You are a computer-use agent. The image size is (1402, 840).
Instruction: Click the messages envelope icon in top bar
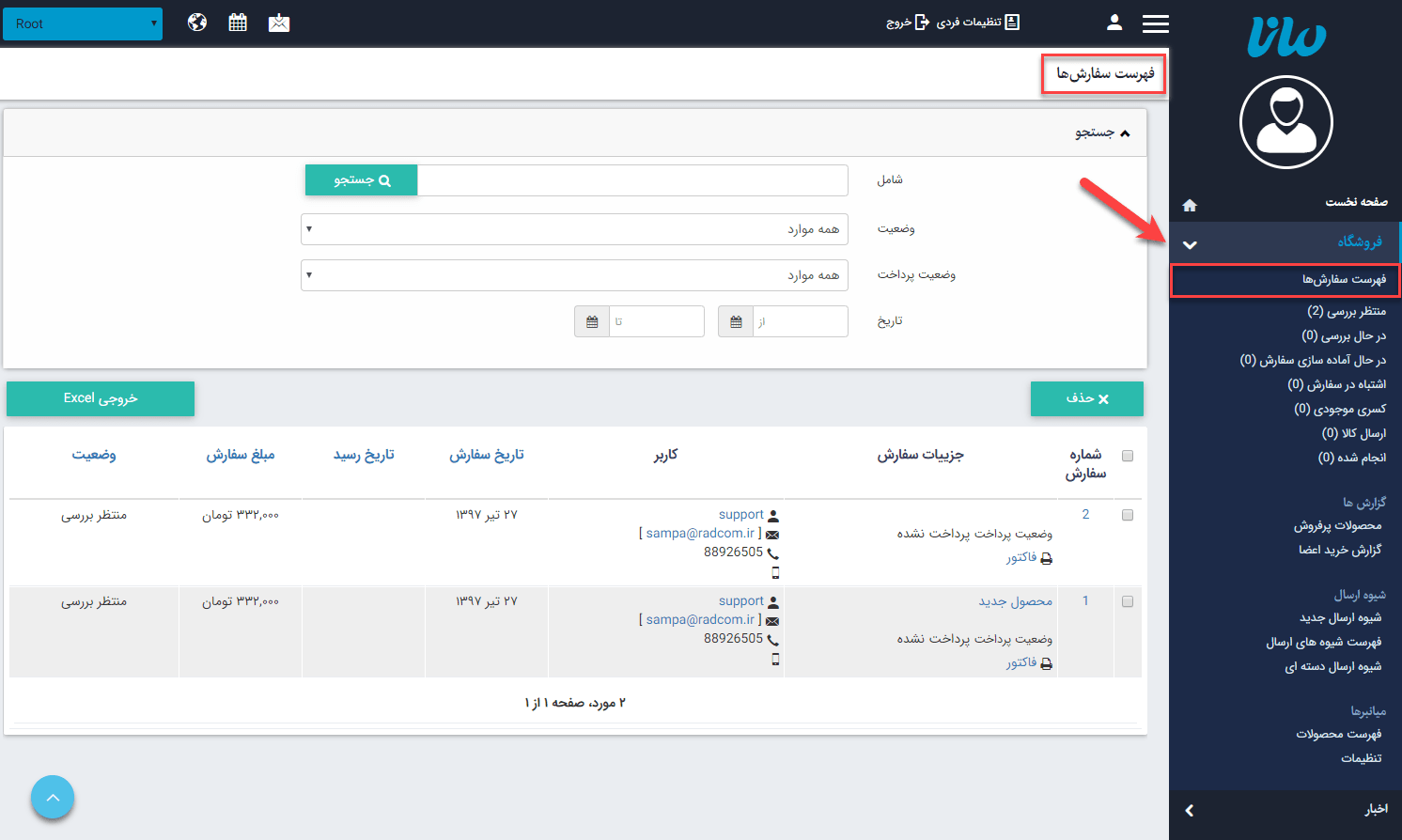277,22
